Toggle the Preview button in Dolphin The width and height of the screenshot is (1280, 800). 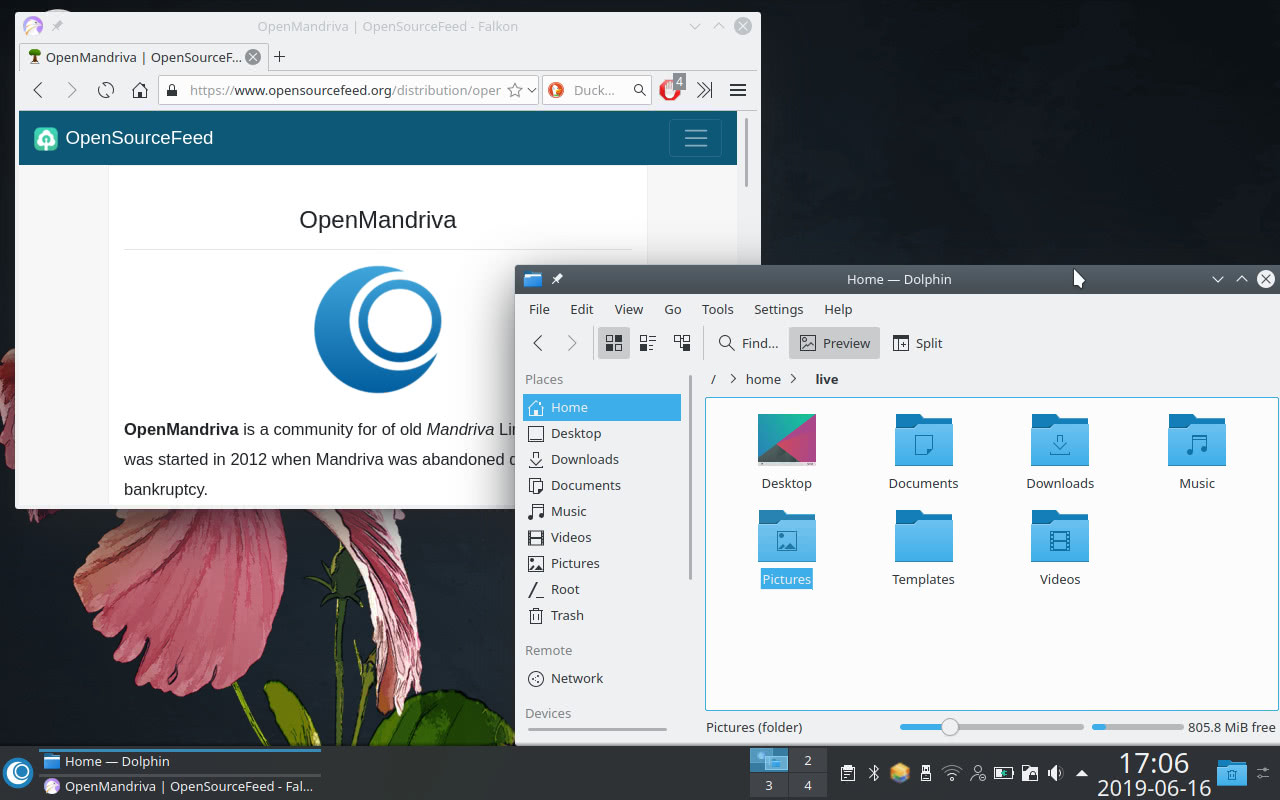tap(835, 343)
